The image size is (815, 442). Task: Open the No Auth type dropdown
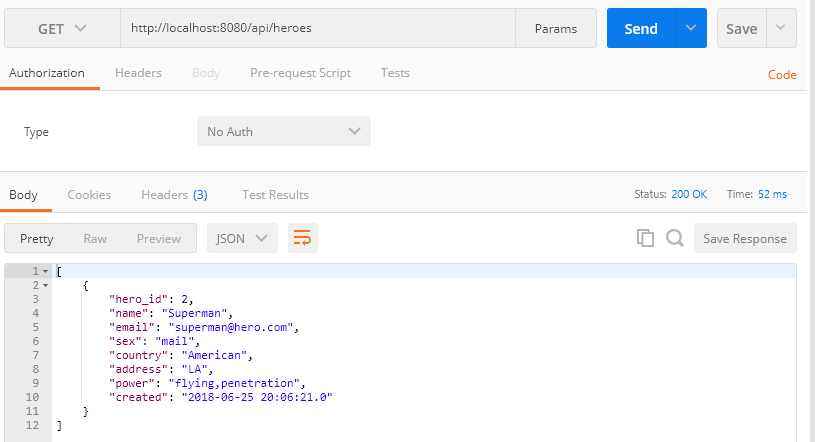click(x=284, y=131)
